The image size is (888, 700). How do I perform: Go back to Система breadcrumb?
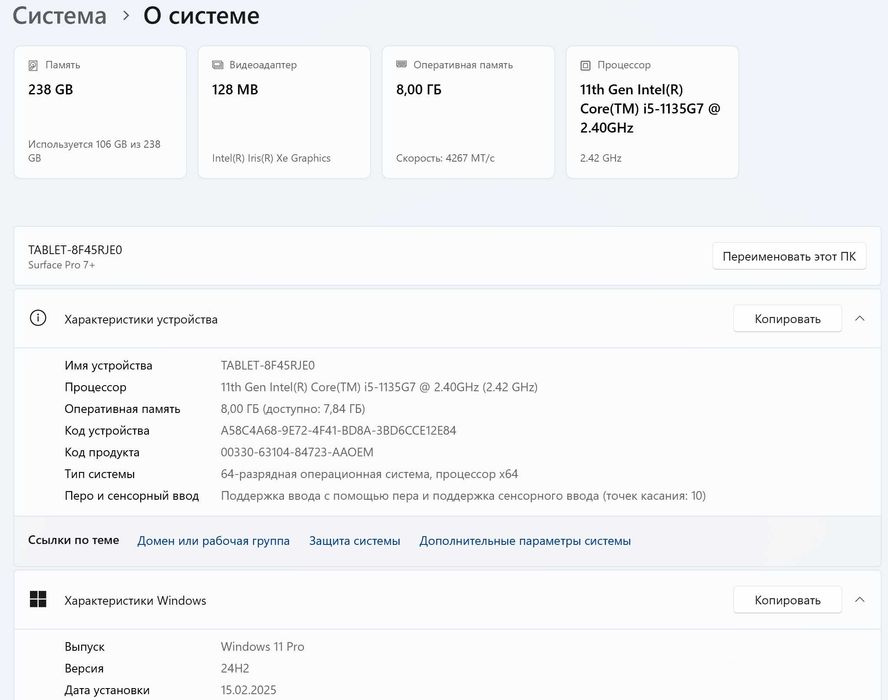pos(60,16)
